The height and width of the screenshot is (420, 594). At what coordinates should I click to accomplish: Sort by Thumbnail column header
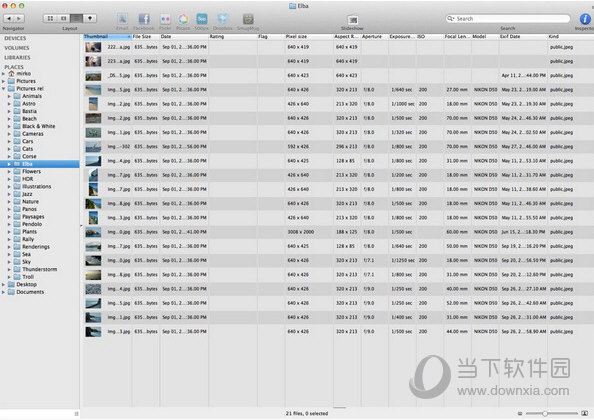[107, 36]
